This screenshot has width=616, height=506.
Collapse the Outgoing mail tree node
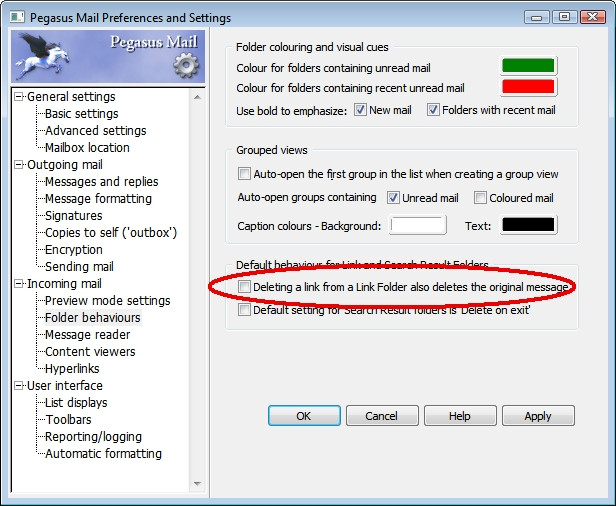(x=19, y=165)
